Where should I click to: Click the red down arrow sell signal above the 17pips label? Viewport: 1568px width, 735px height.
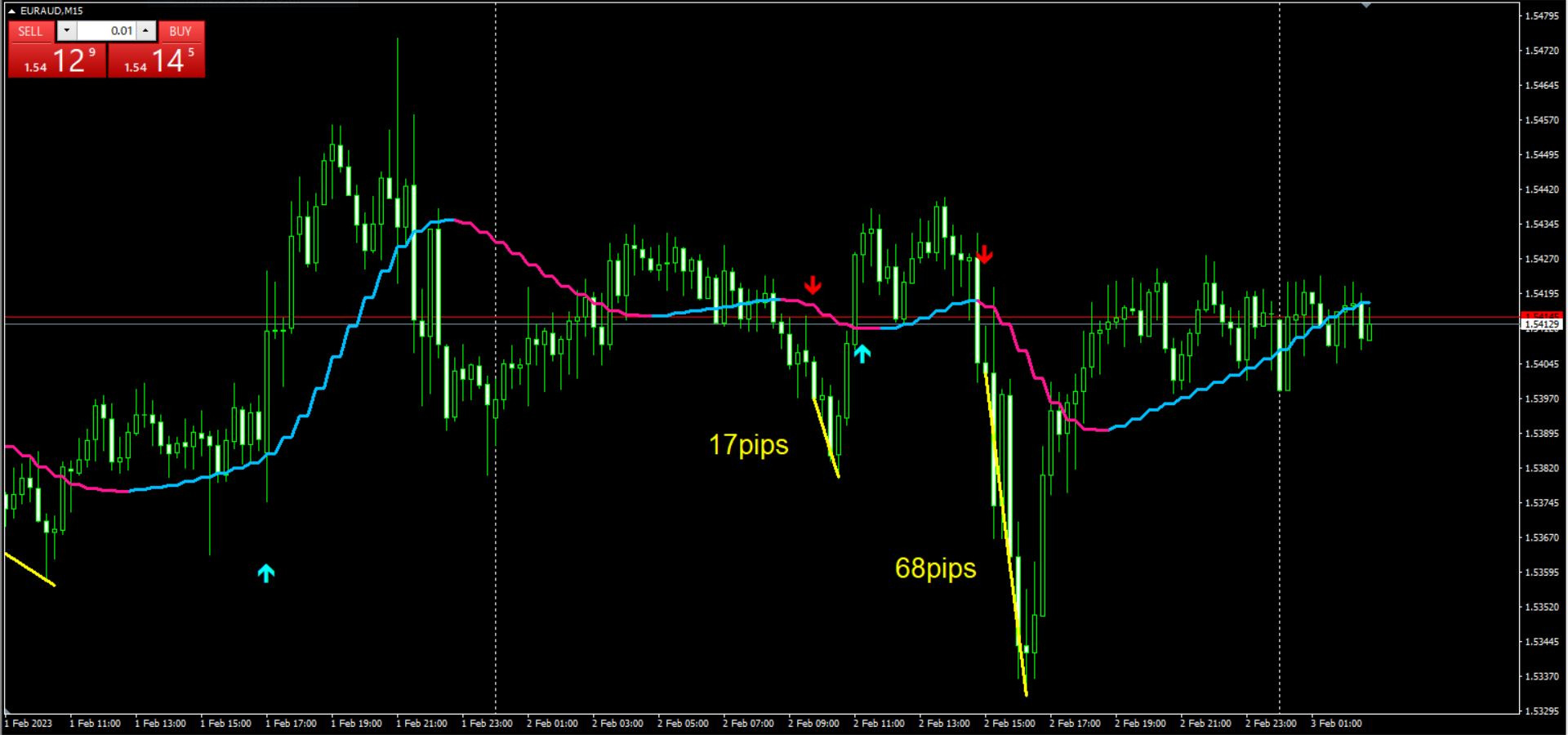tap(813, 286)
